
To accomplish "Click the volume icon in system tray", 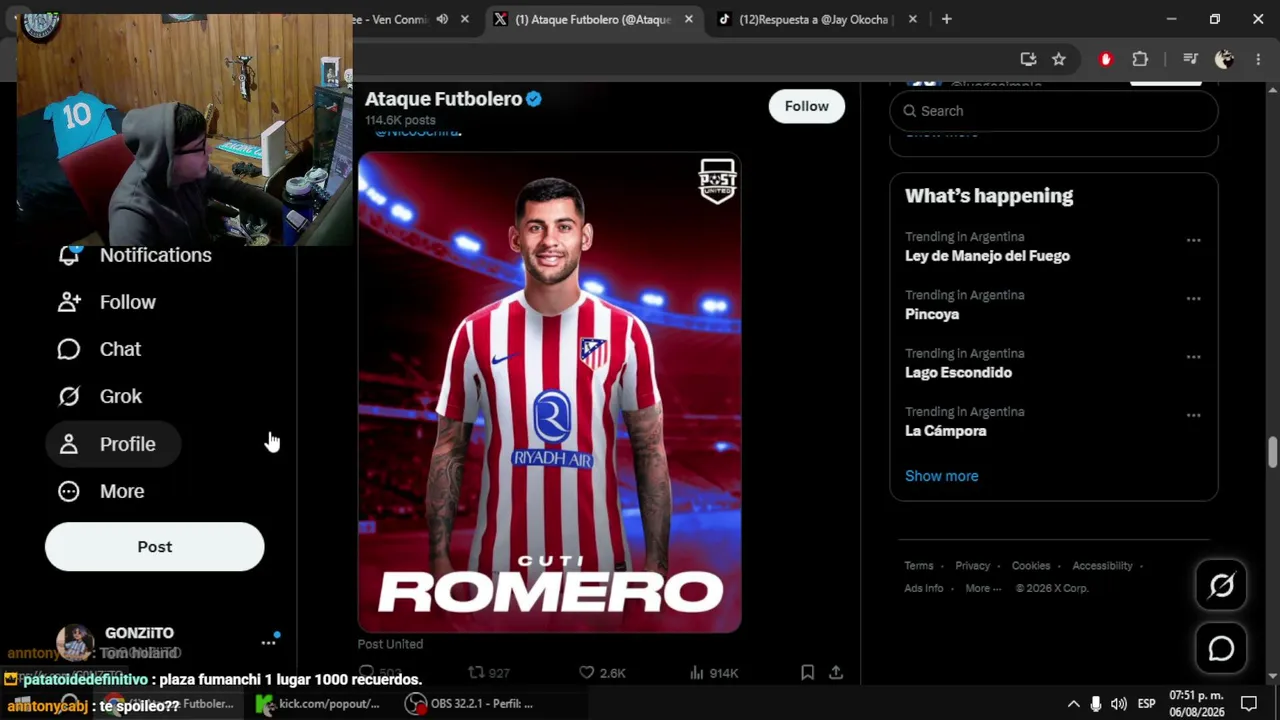I will (x=1118, y=704).
